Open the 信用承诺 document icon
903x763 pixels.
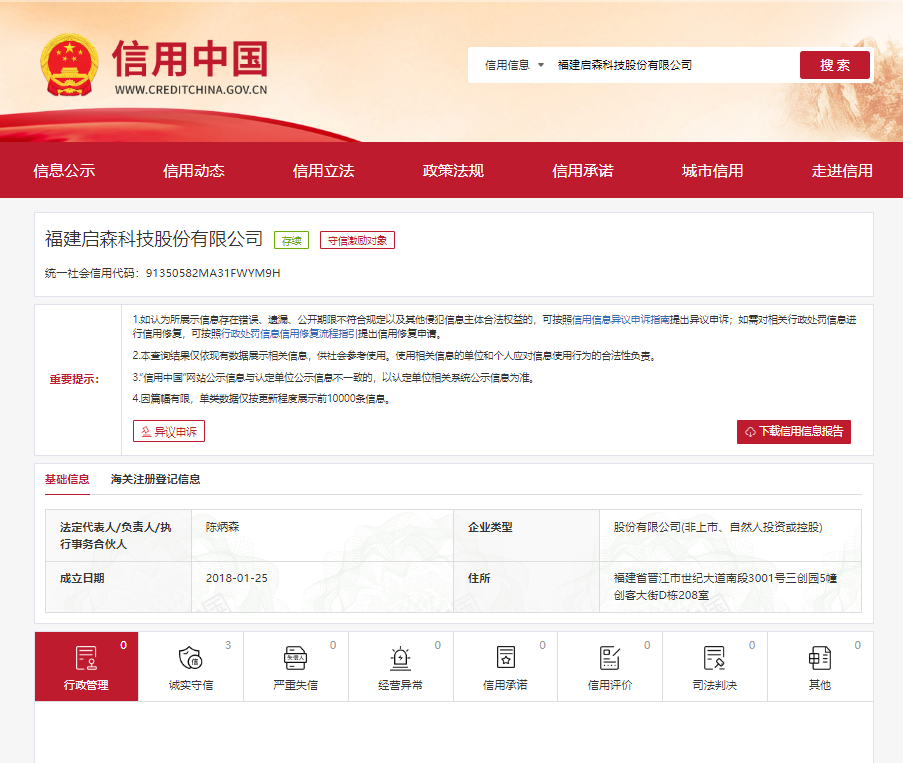tap(505, 658)
